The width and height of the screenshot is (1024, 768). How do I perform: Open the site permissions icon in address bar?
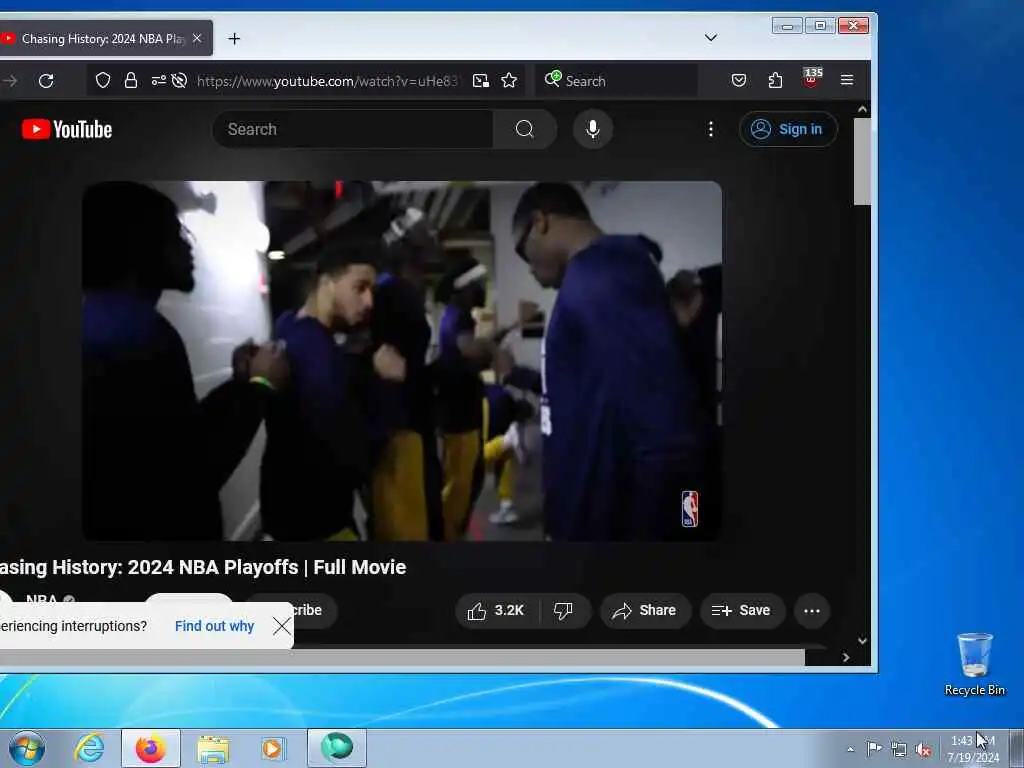coord(159,80)
